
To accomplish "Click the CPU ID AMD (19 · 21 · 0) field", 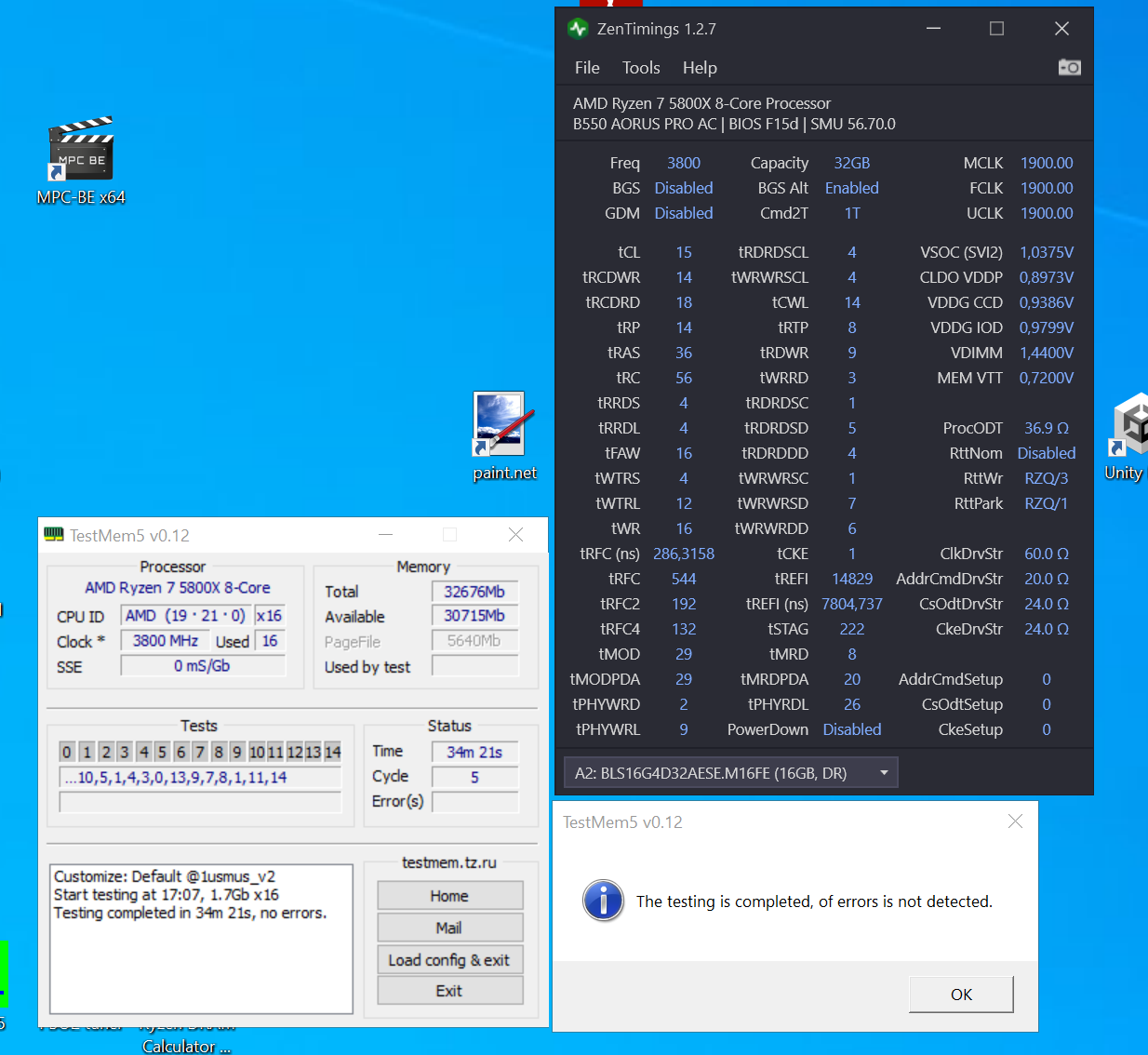I will pyautogui.click(x=185, y=616).
